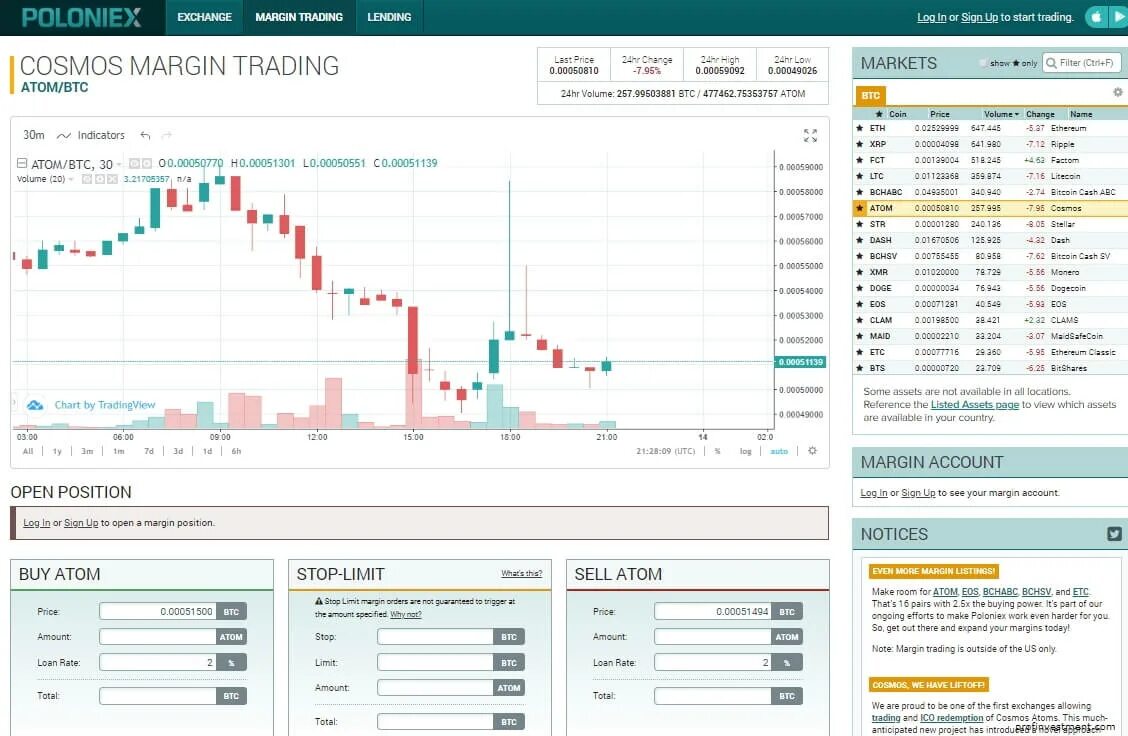The image size is (1128, 736).
Task: Open the Google Play app icon
Action: coord(1120,17)
